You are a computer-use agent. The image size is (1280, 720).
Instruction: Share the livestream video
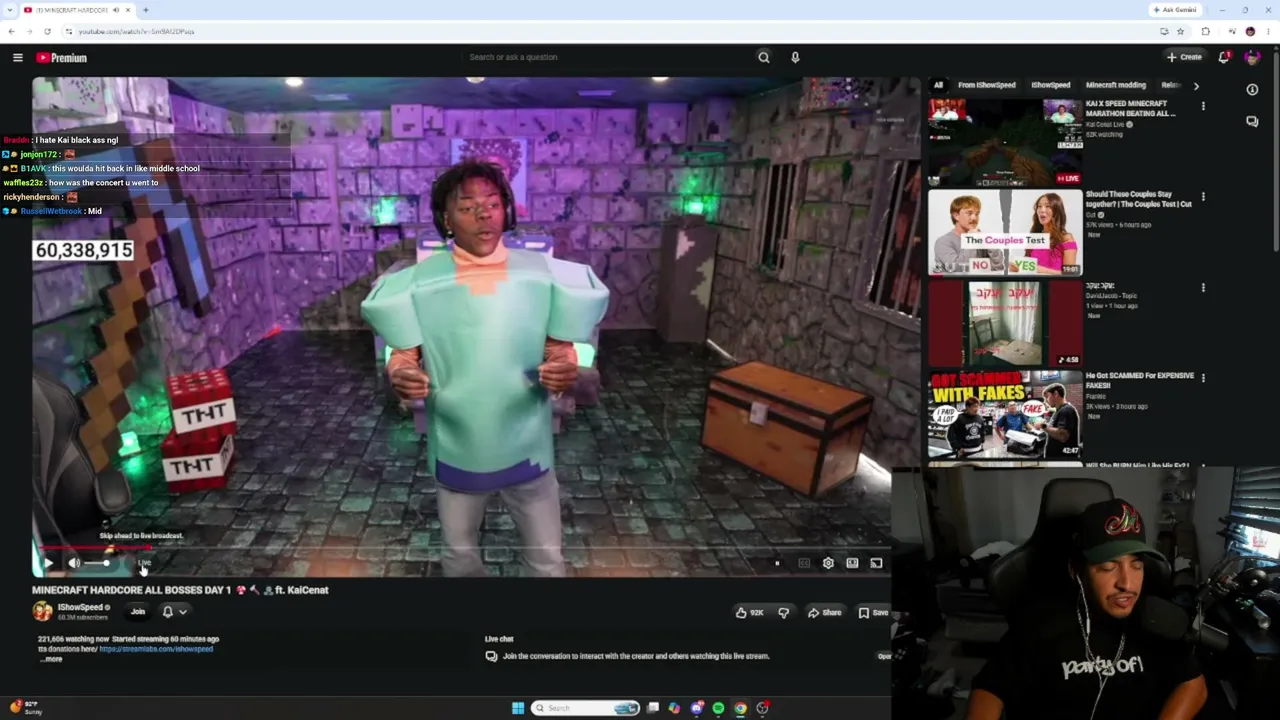(825, 612)
